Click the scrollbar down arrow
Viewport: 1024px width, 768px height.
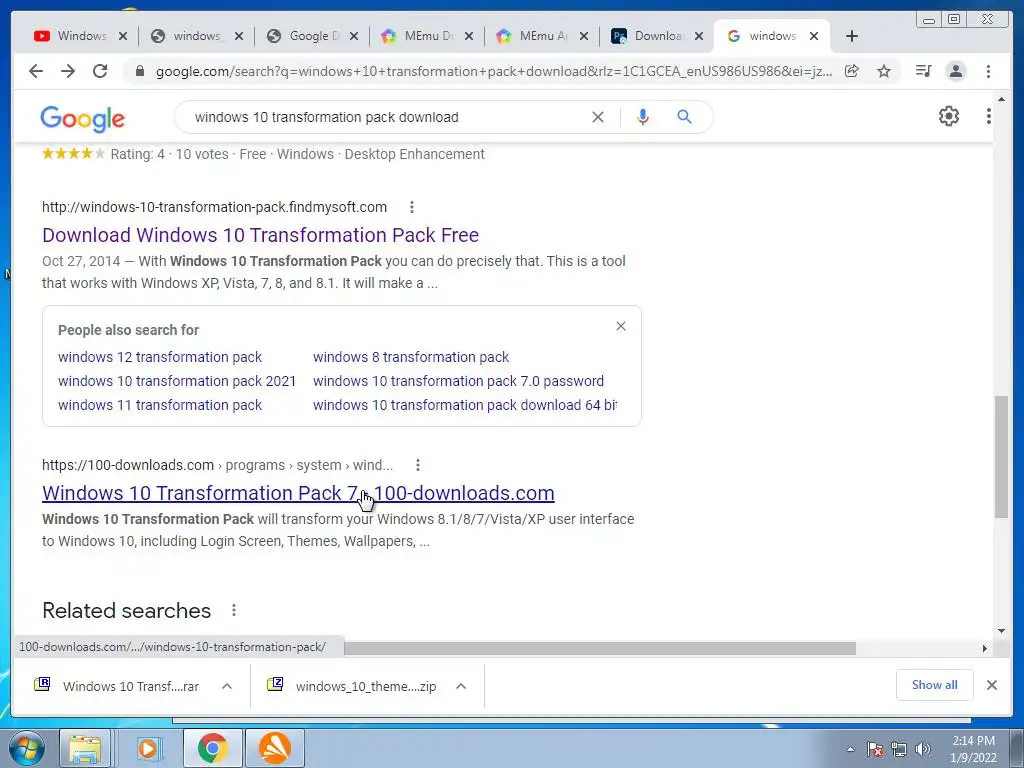1001,631
